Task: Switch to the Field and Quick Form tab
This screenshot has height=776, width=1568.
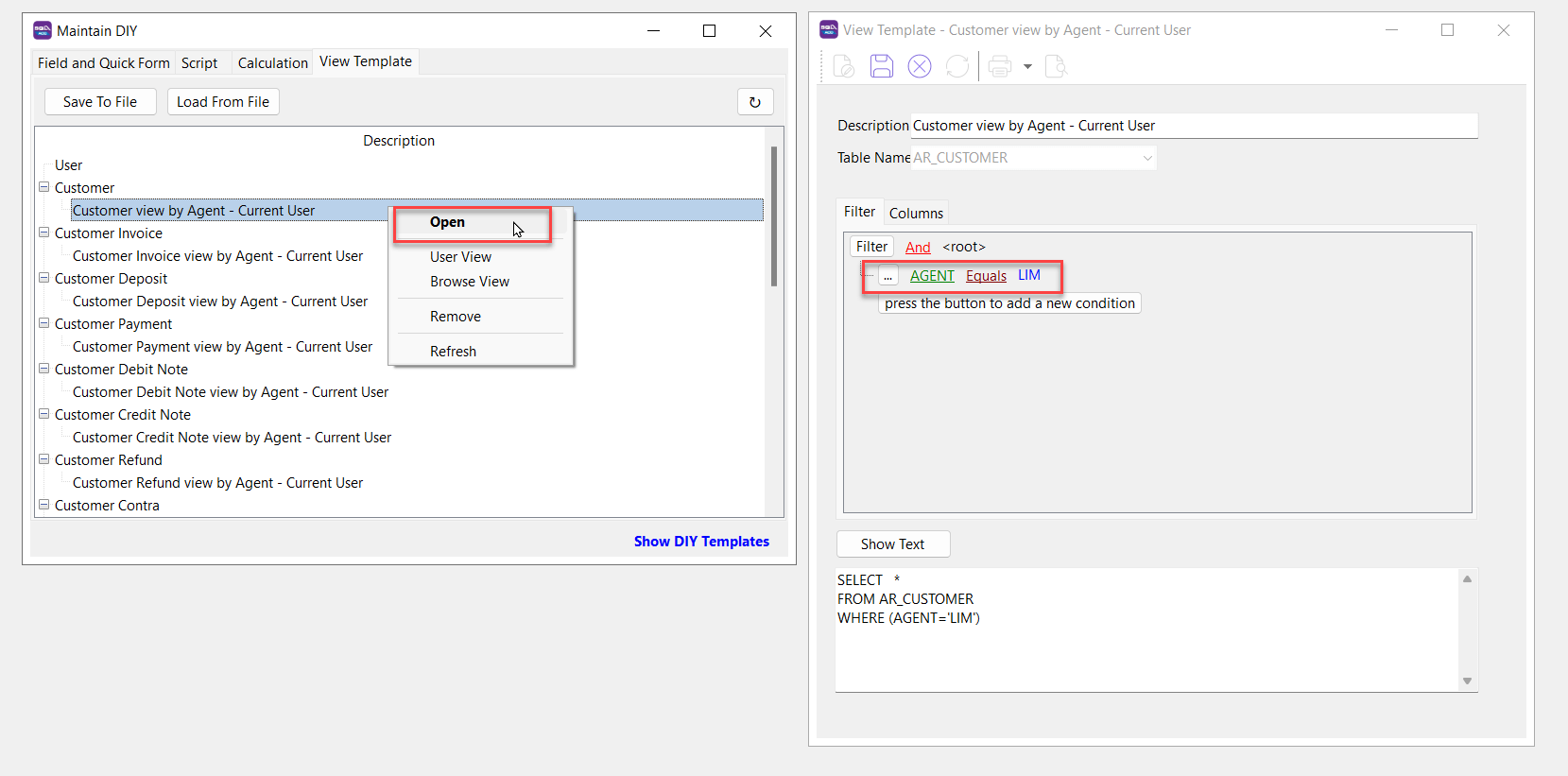Action: [x=104, y=63]
